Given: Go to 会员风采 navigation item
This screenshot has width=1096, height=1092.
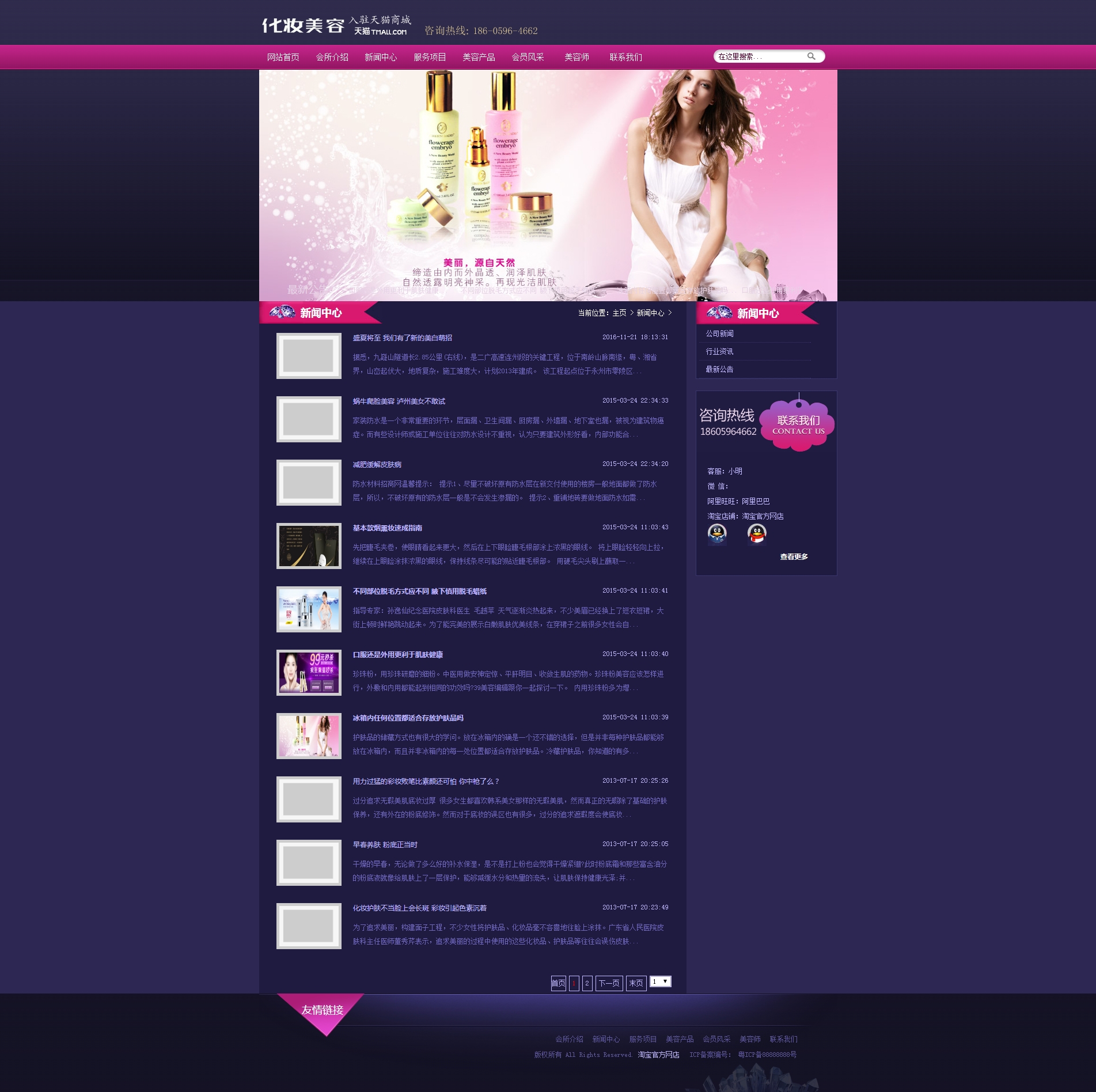Looking at the screenshot, I should tap(527, 58).
